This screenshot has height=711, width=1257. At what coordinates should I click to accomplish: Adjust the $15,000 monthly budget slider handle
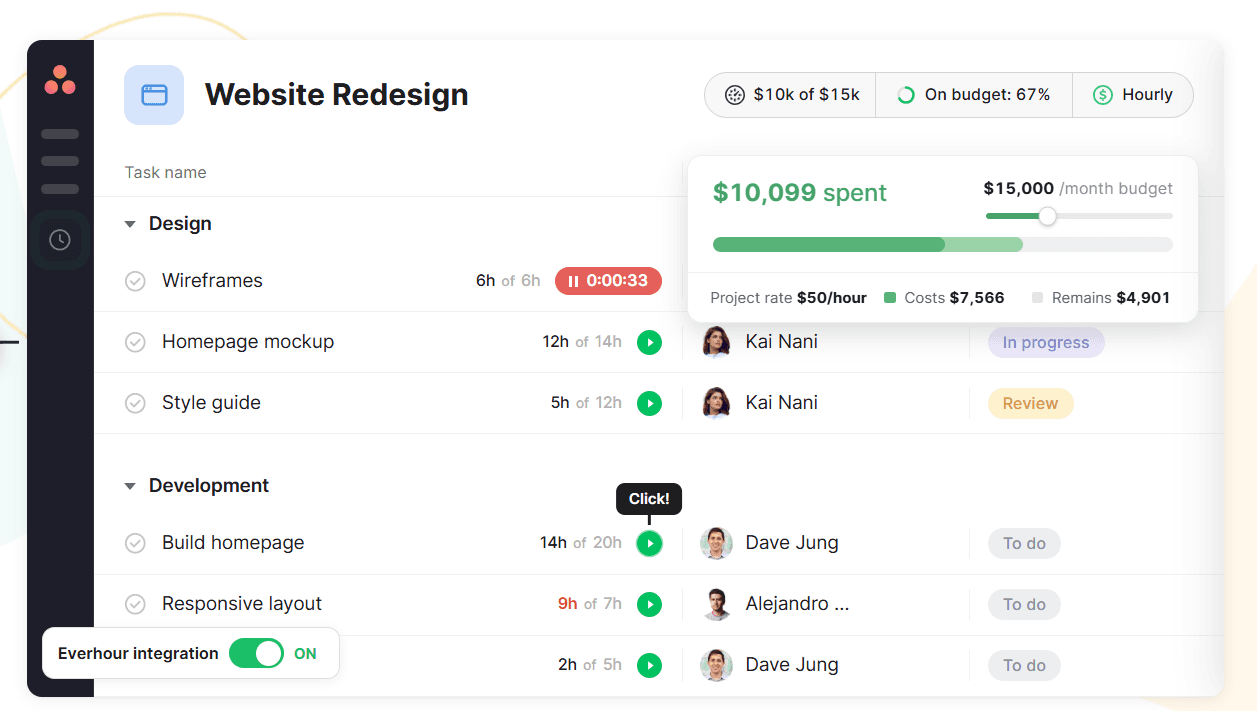tap(1047, 216)
